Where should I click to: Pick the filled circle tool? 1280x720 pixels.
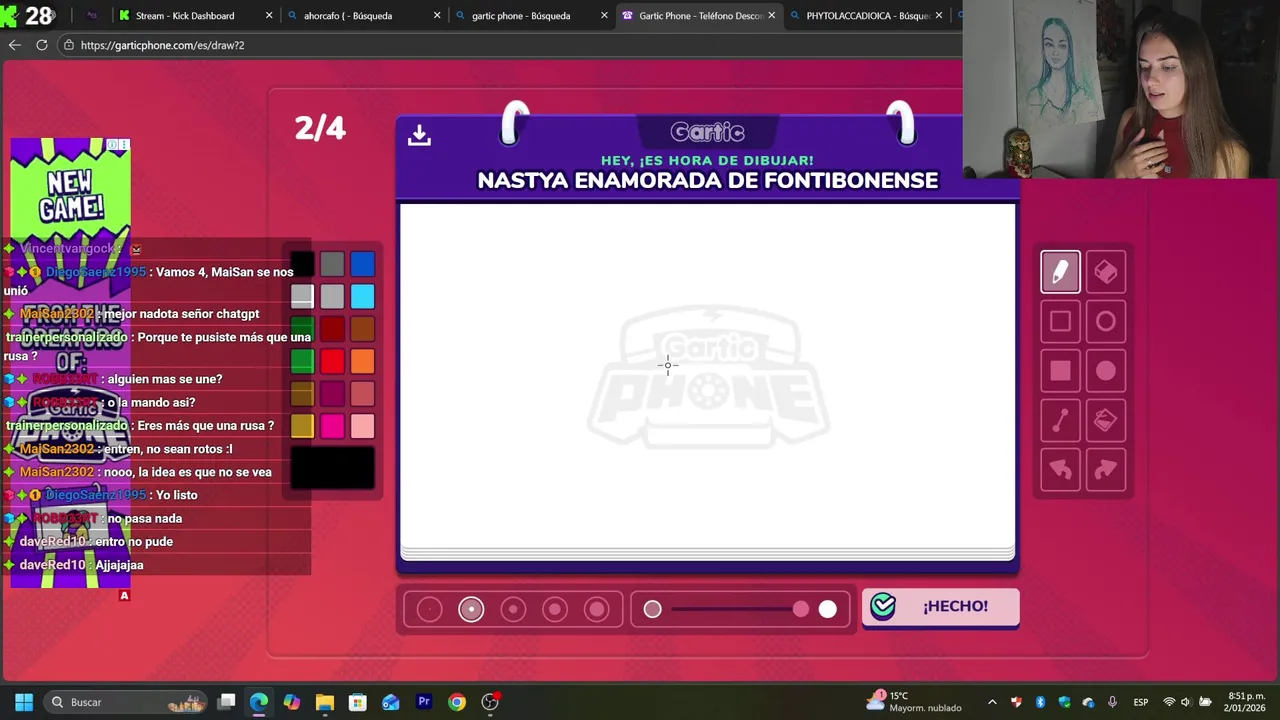click(x=1105, y=371)
